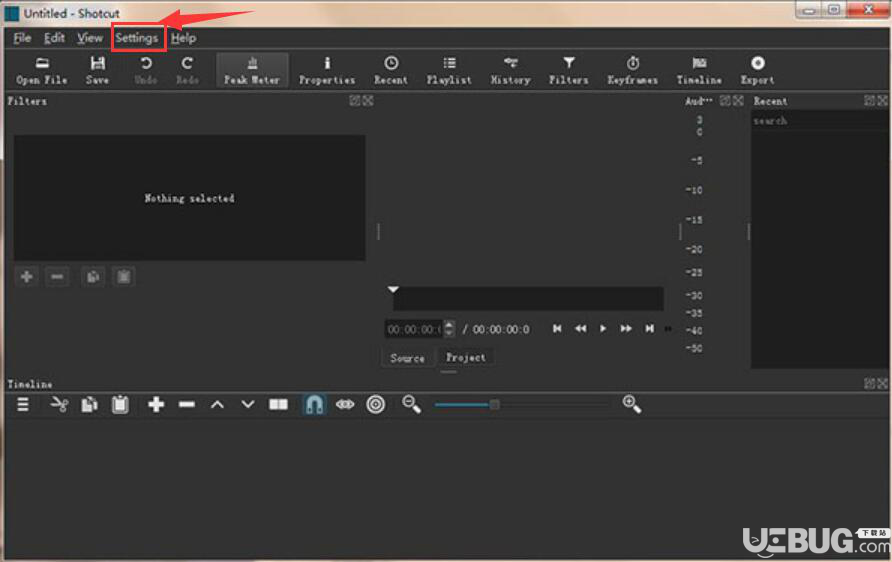The height and width of the screenshot is (562, 892).
Task: Open the Playlist panel
Action: point(449,71)
